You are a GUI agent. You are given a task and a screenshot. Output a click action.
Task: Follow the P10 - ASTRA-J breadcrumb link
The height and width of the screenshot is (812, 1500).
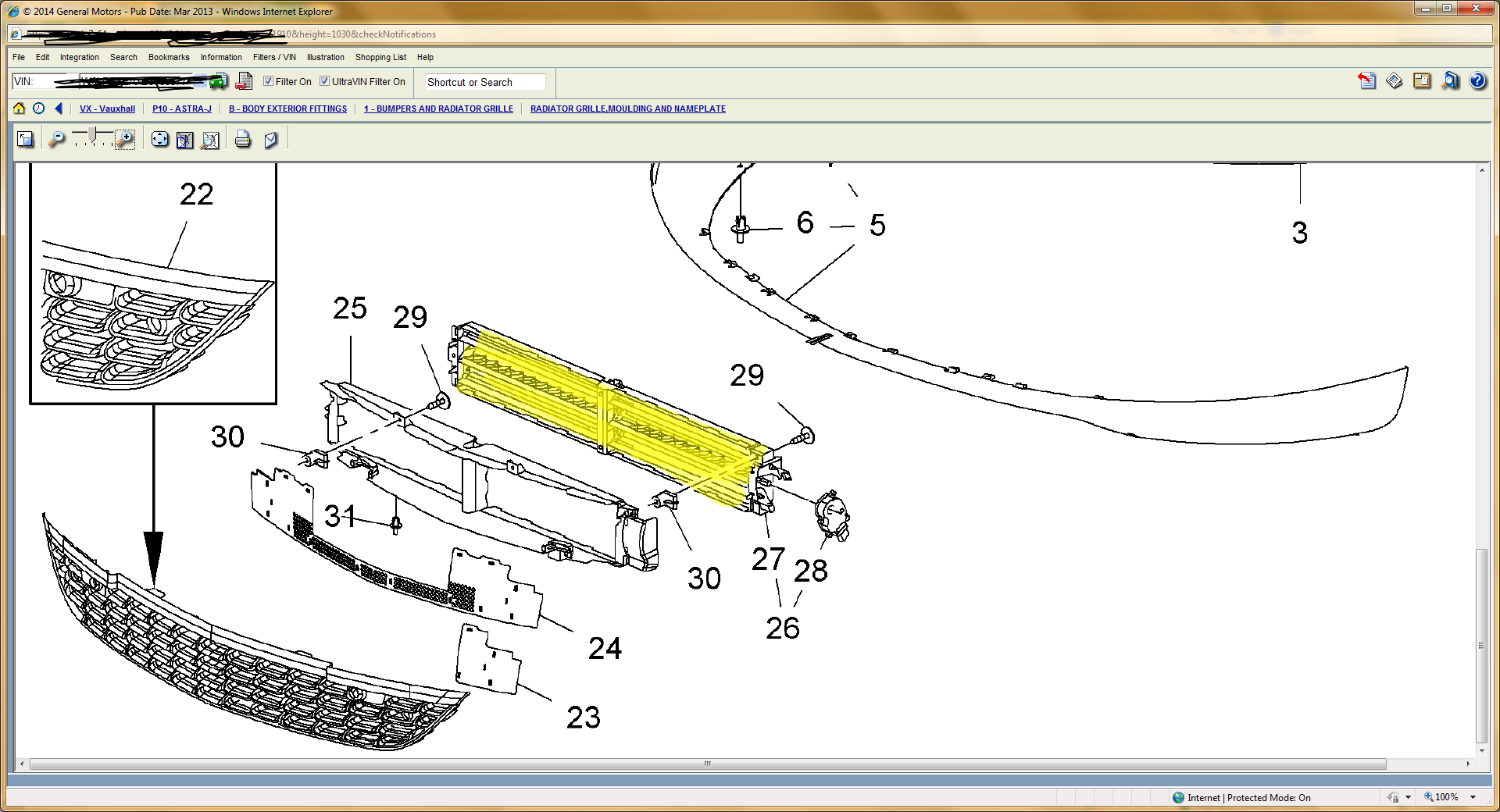pyautogui.click(x=181, y=109)
